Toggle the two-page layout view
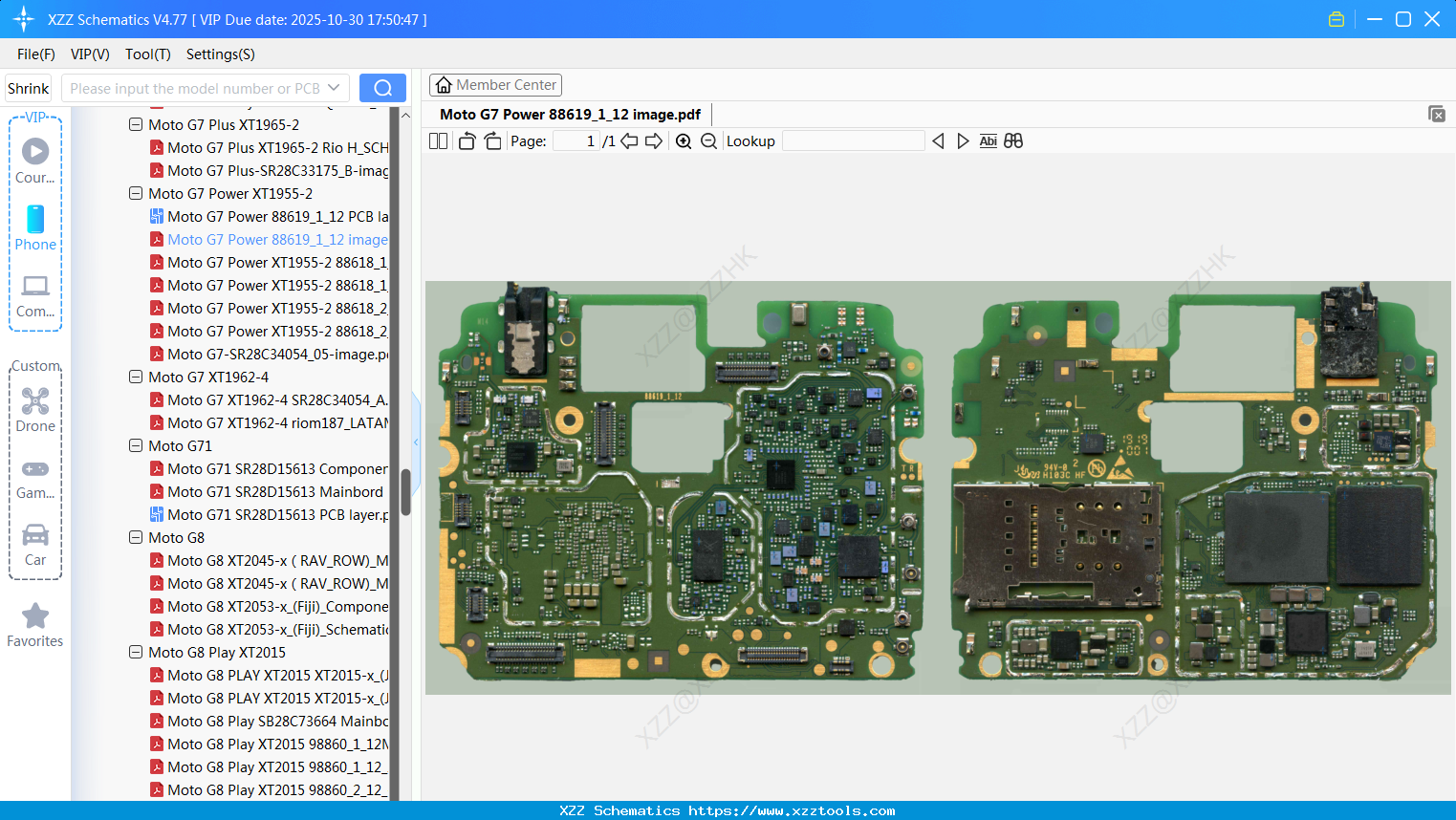The height and width of the screenshot is (820, 1456). pos(439,141)
